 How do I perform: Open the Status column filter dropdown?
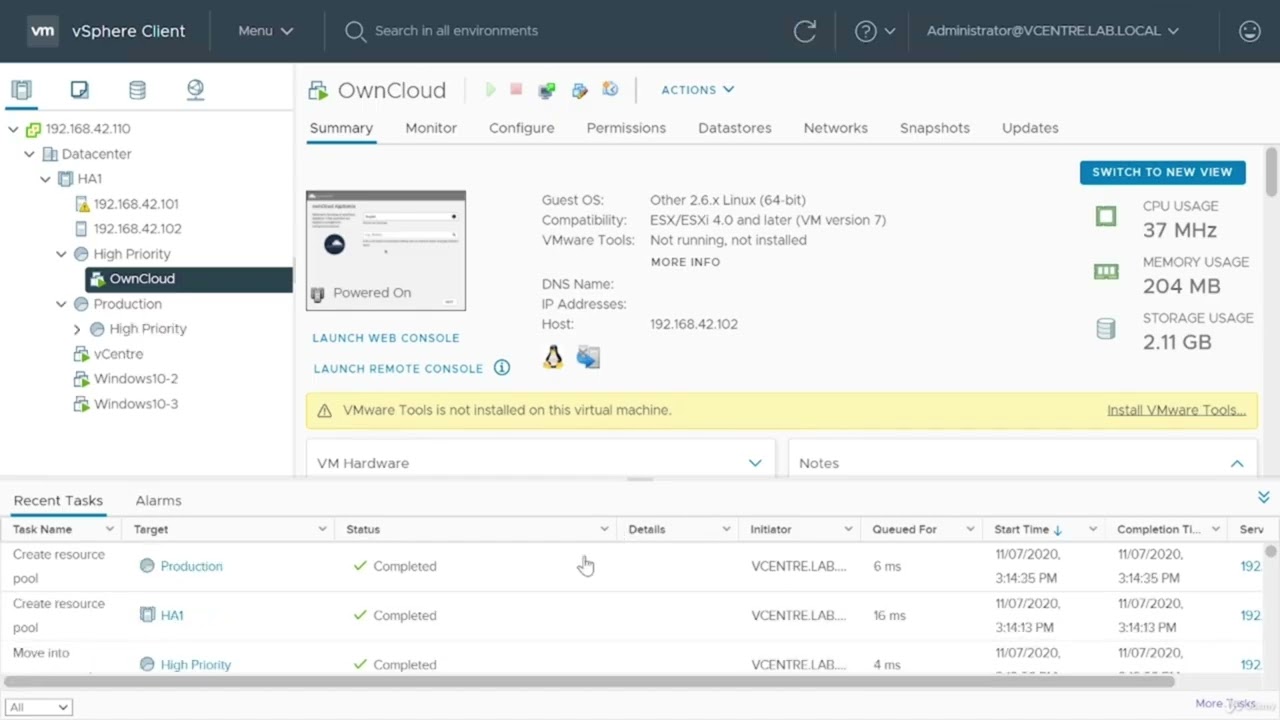(x=604, y=529)
